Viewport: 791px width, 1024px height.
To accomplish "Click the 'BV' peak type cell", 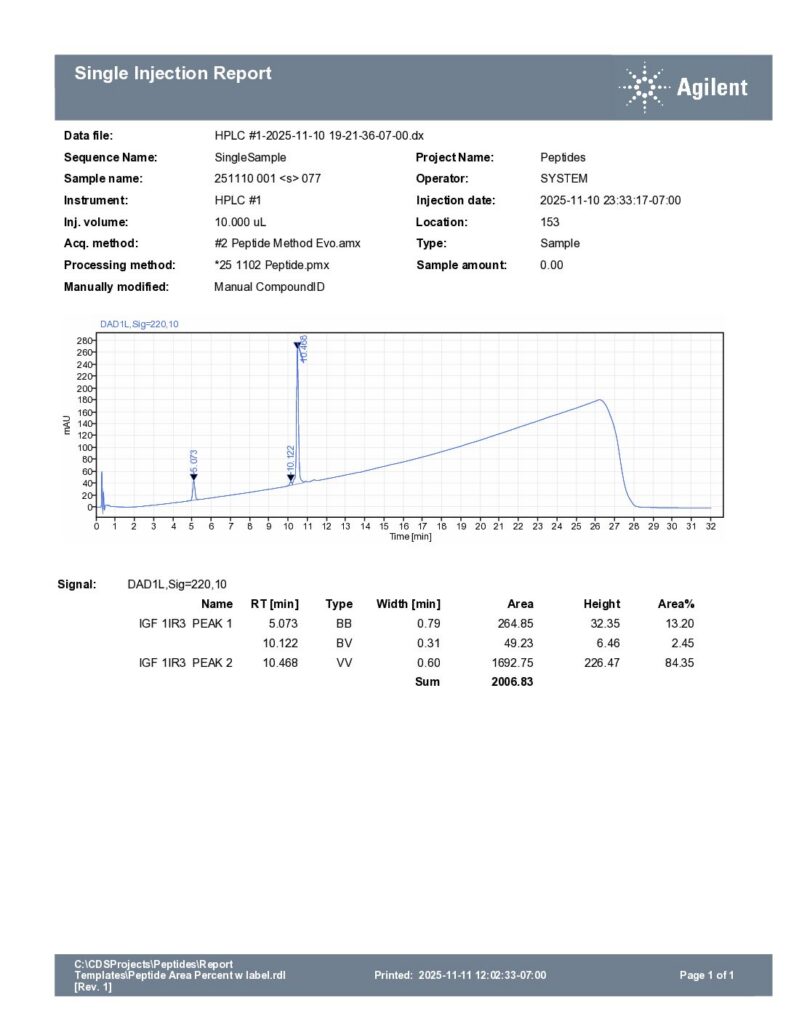I will click(x=344, y=643).
